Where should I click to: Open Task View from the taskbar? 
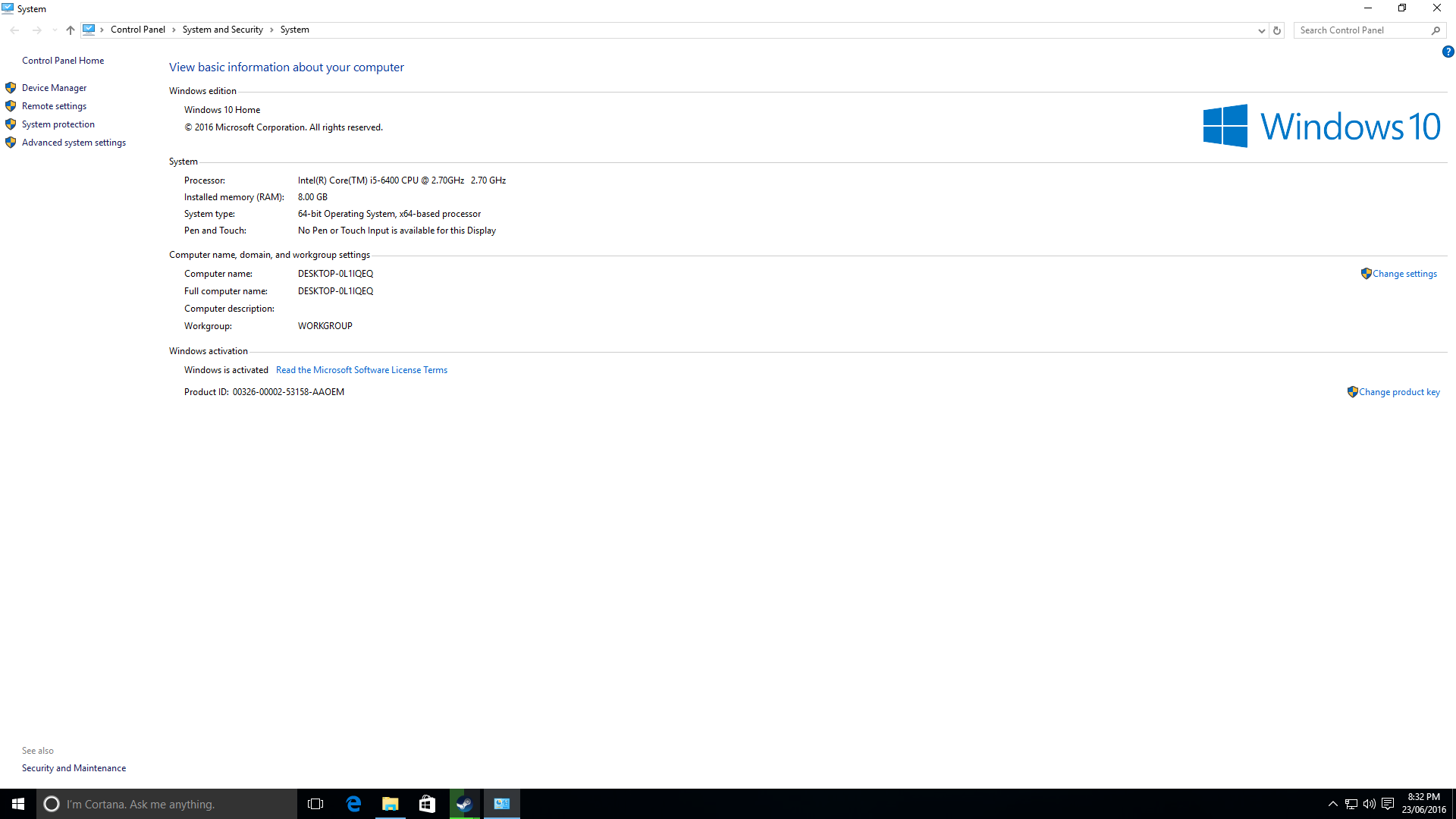point(315,804)
